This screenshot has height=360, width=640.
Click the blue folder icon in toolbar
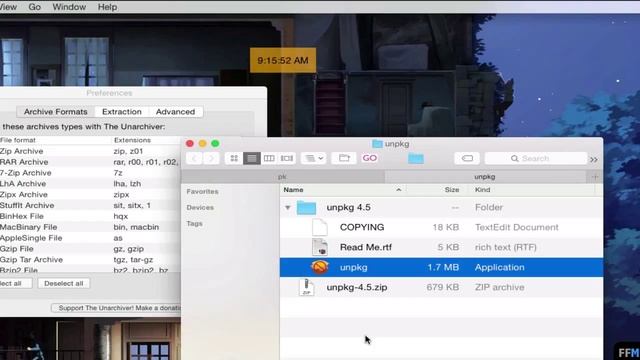click(x=416, y=158)
